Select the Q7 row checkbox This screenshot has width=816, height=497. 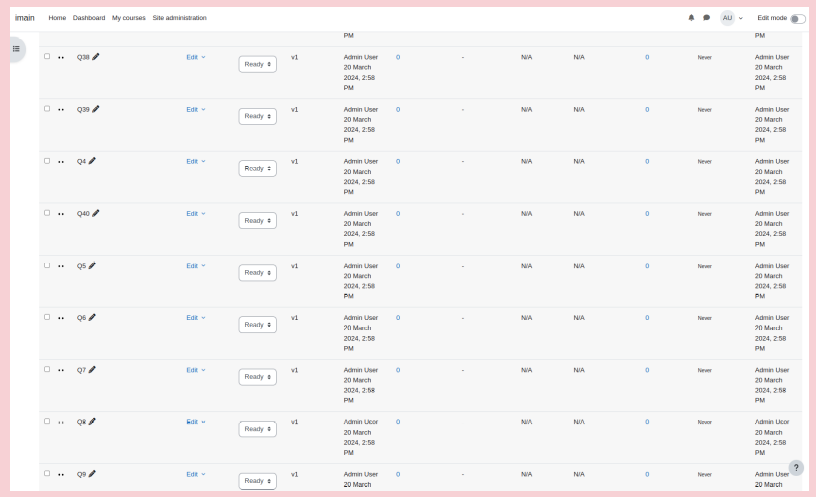[47, 369]
